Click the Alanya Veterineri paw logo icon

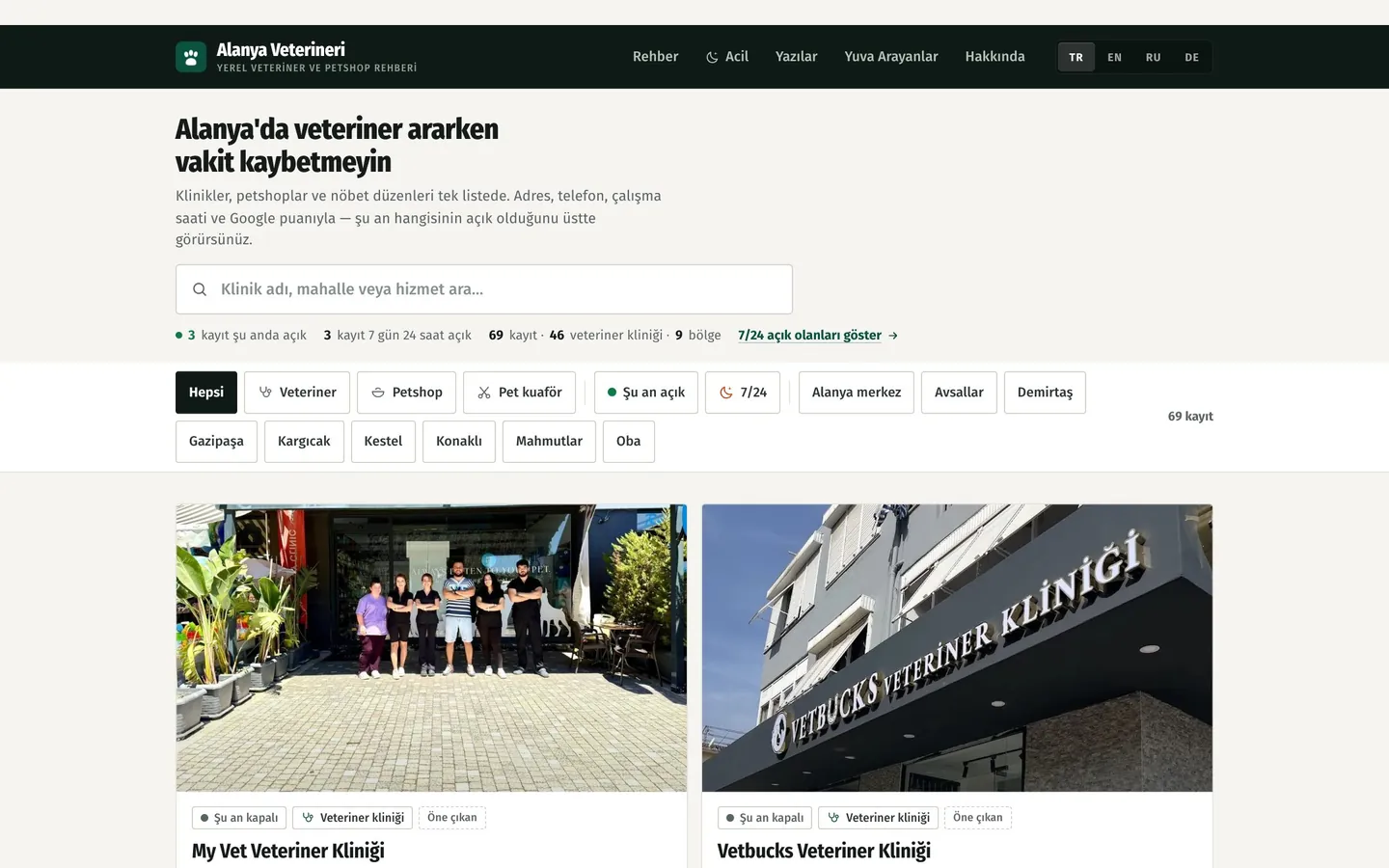pyautogui.click(x=191, y=57)
